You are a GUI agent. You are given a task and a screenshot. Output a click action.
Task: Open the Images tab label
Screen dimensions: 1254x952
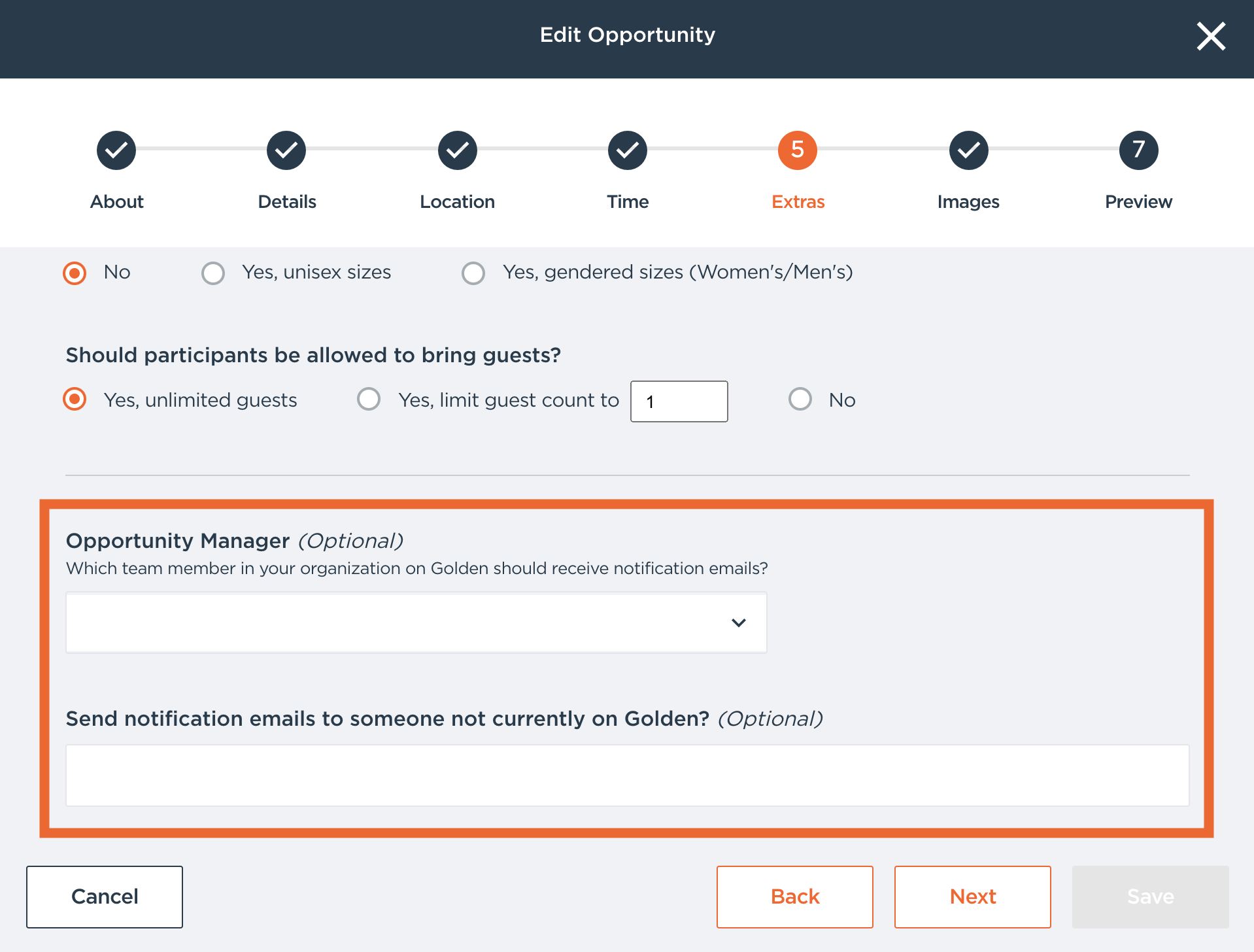[x=968, y=202]
